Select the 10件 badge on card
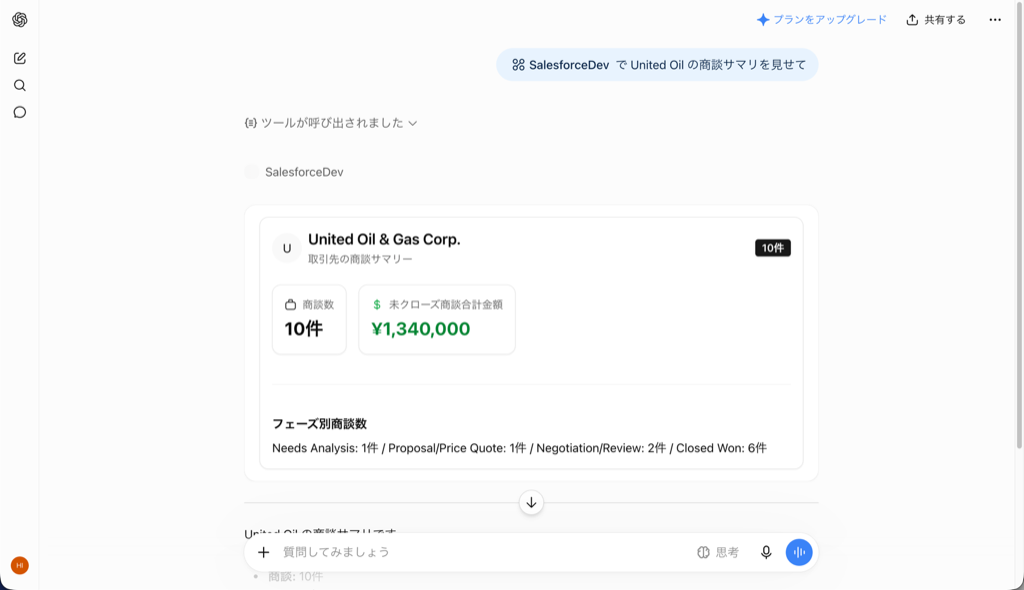Viewport: 1024px width, 590px height. [773, 248]
